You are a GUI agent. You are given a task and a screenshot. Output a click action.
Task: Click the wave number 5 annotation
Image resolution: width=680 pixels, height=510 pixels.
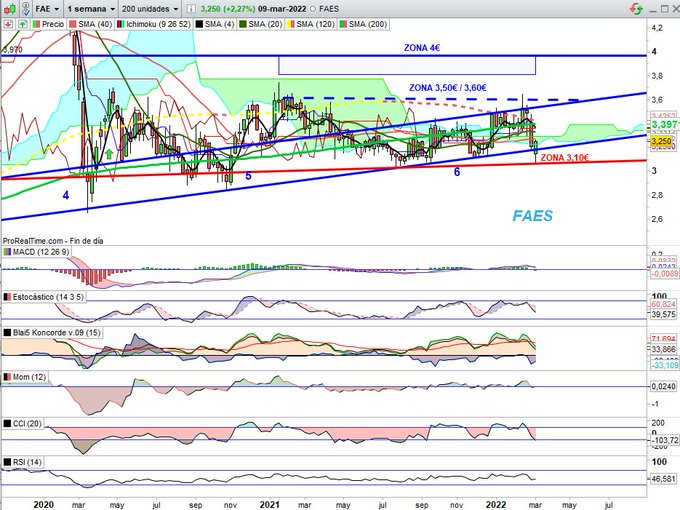pos(248,176)
